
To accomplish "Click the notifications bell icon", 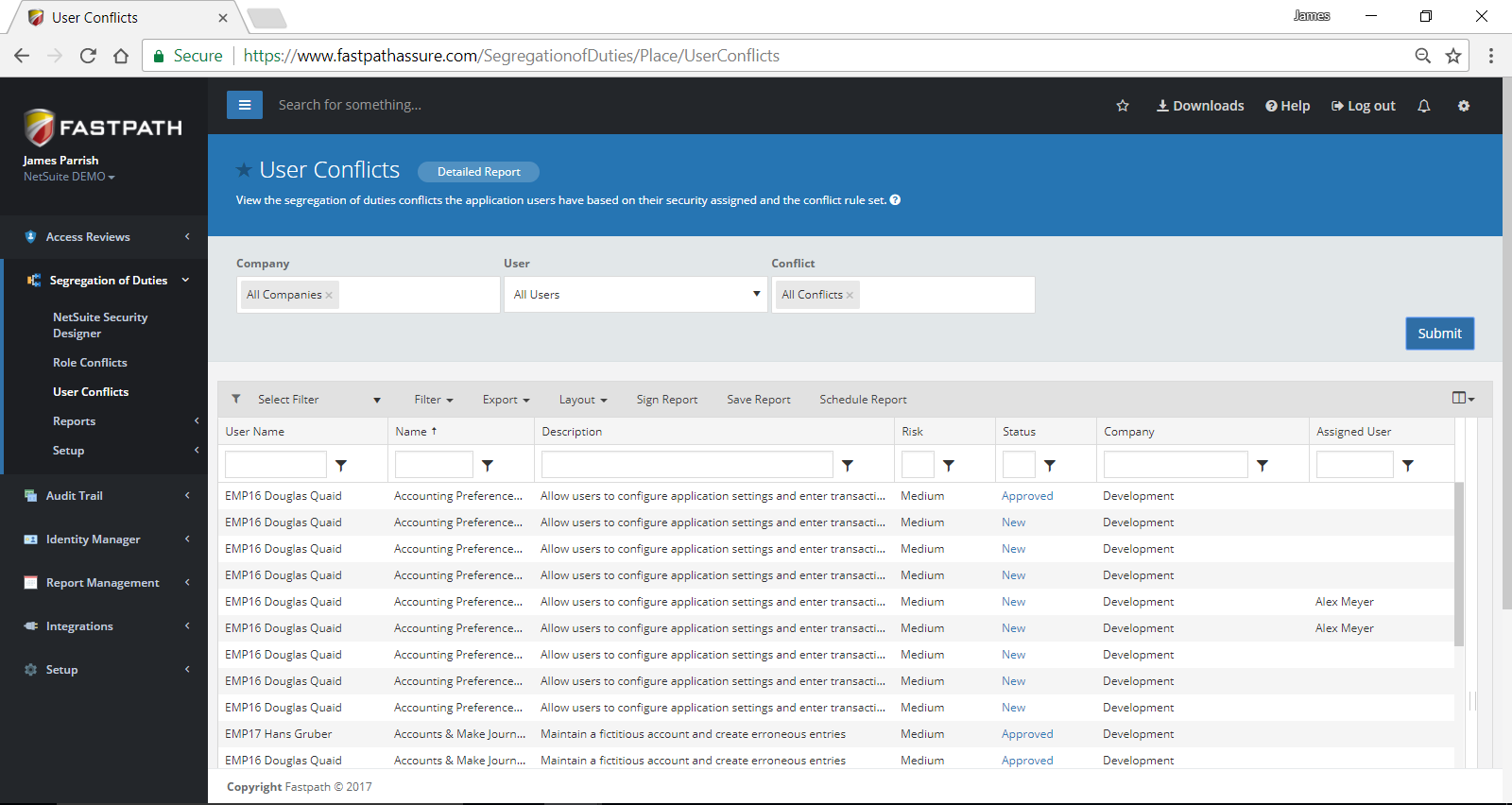I will tap(1423, 106).
